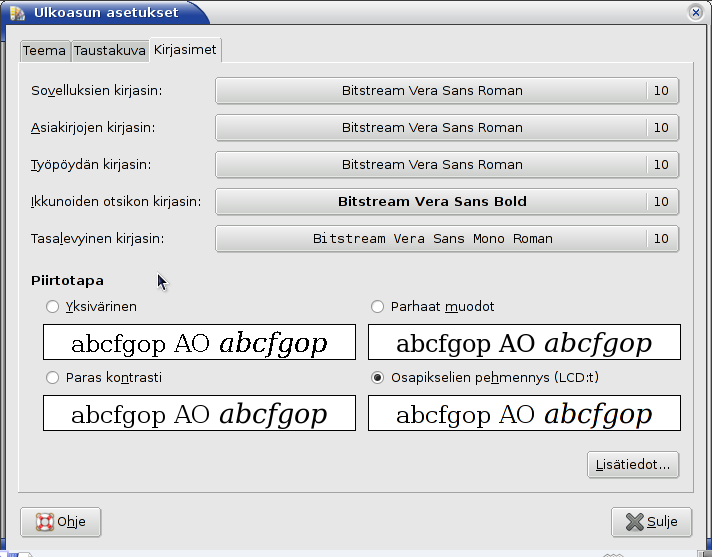Image resolution: width=712 pixels, height=557 pixels.
Task: Click the Paras kontrasti font preview sample
Action: pyautogui.click(x=199, y=413)
